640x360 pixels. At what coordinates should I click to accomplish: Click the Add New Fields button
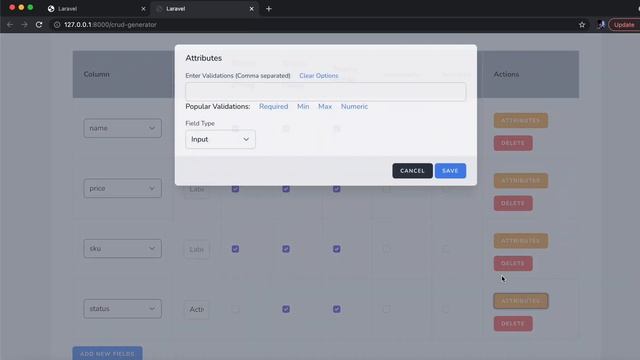[107, 353]
